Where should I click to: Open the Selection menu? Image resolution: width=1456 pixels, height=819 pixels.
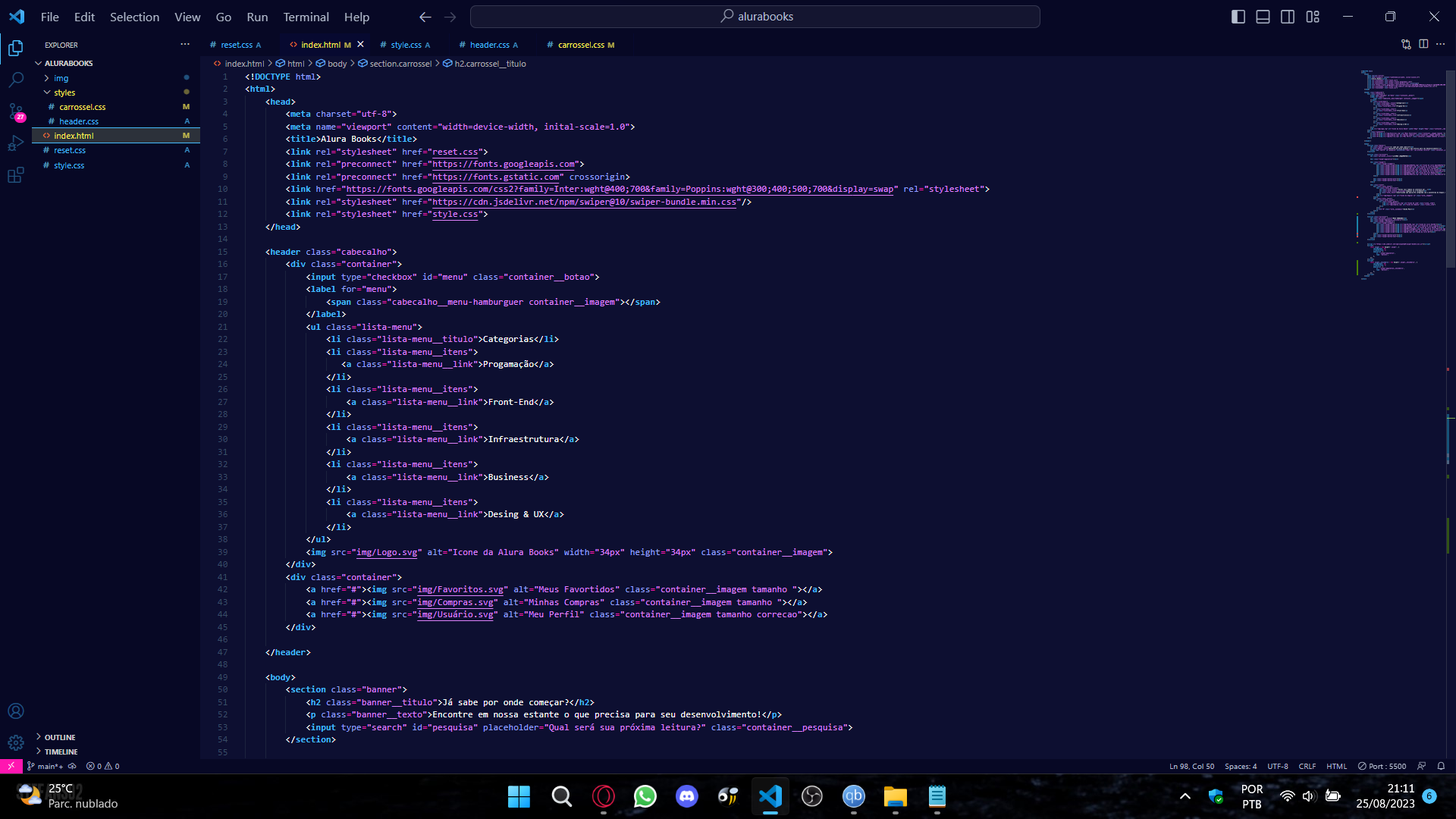tap(134, 17)
